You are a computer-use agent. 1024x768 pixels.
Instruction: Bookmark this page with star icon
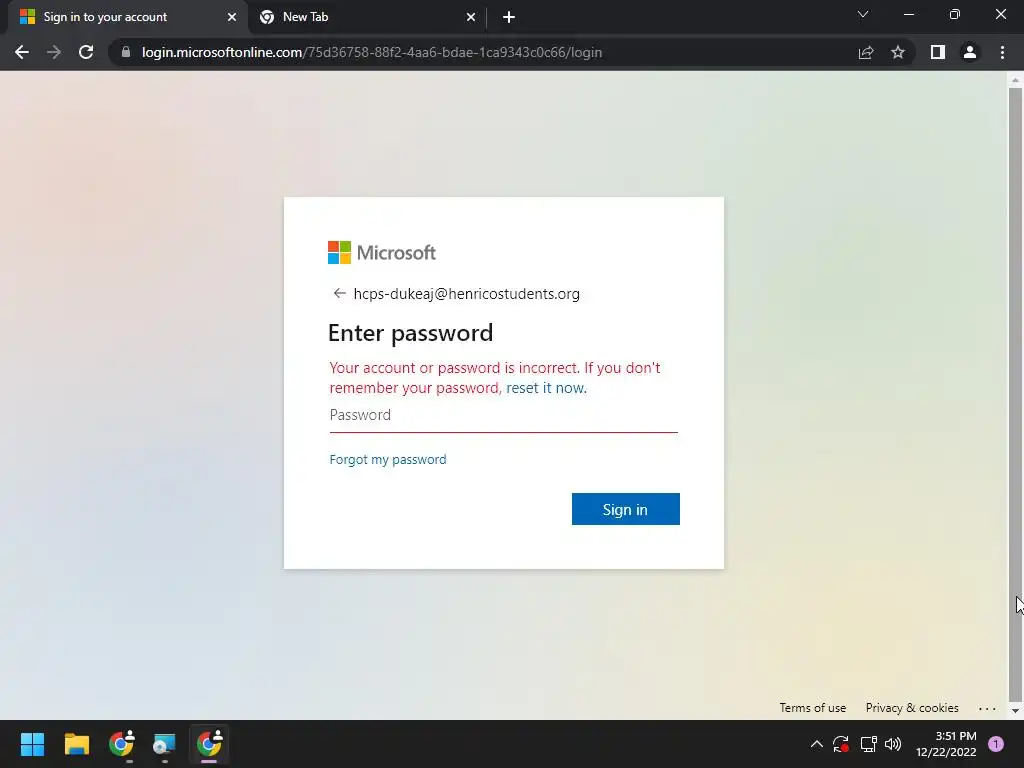[898, 52]
